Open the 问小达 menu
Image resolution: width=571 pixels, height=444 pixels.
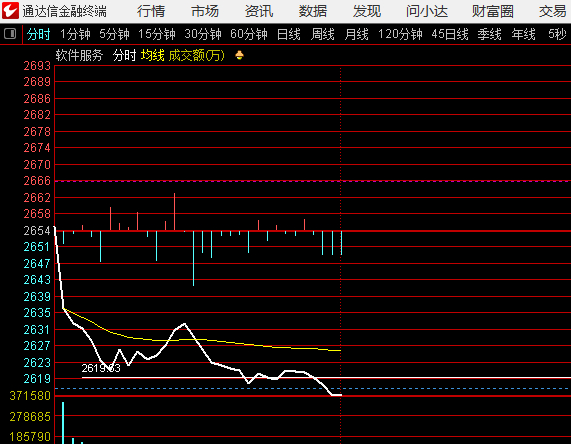[x=427, y=11]
